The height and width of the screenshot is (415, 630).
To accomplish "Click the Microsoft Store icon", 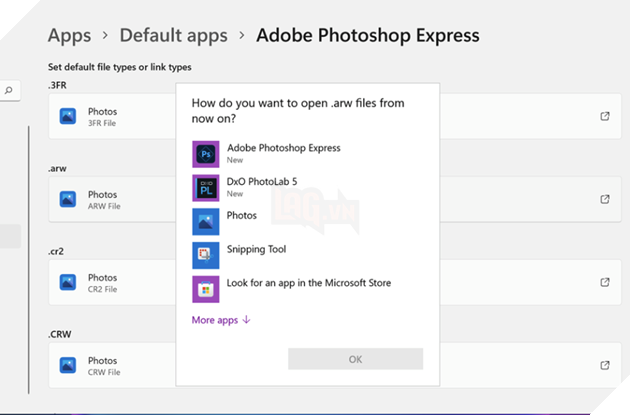I will (x=205, y=289).
